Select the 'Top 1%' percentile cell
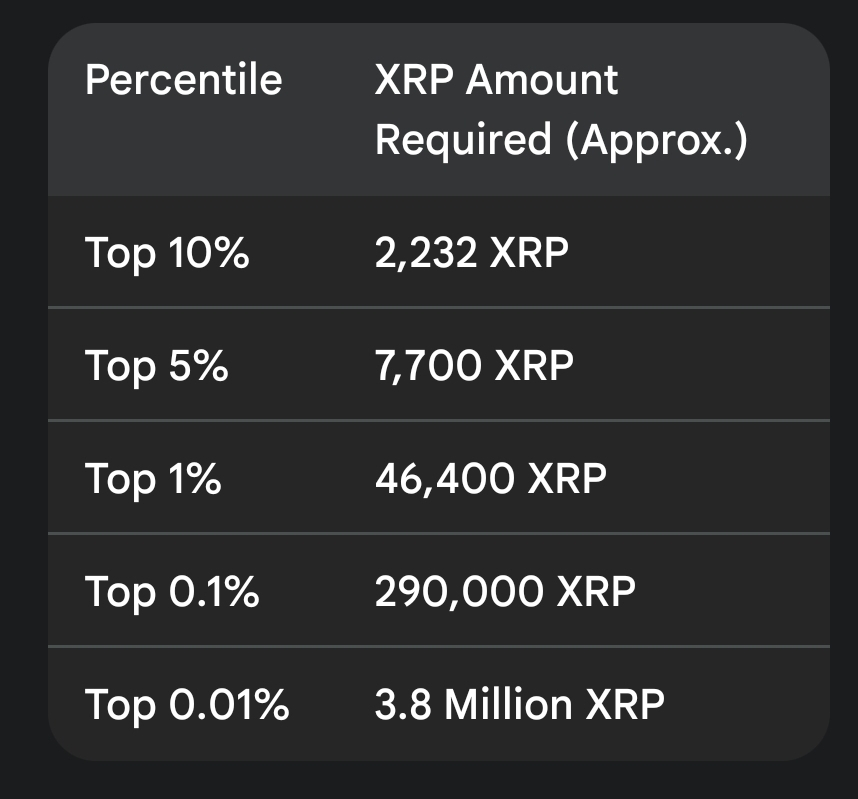This screenshot has height=799, width=858. click(153, 479)
